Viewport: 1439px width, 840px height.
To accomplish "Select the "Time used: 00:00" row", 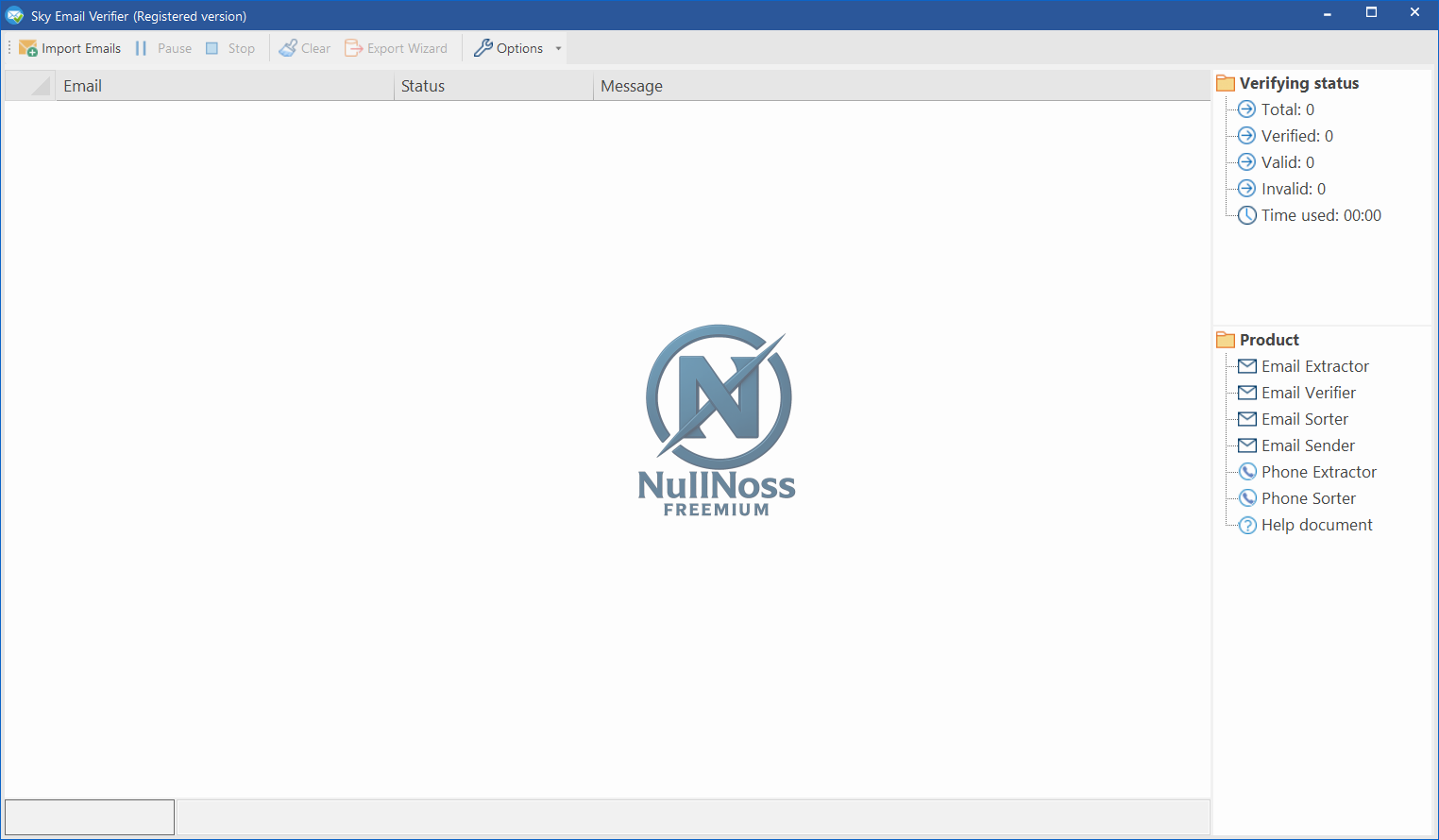I will [1321, 215].
